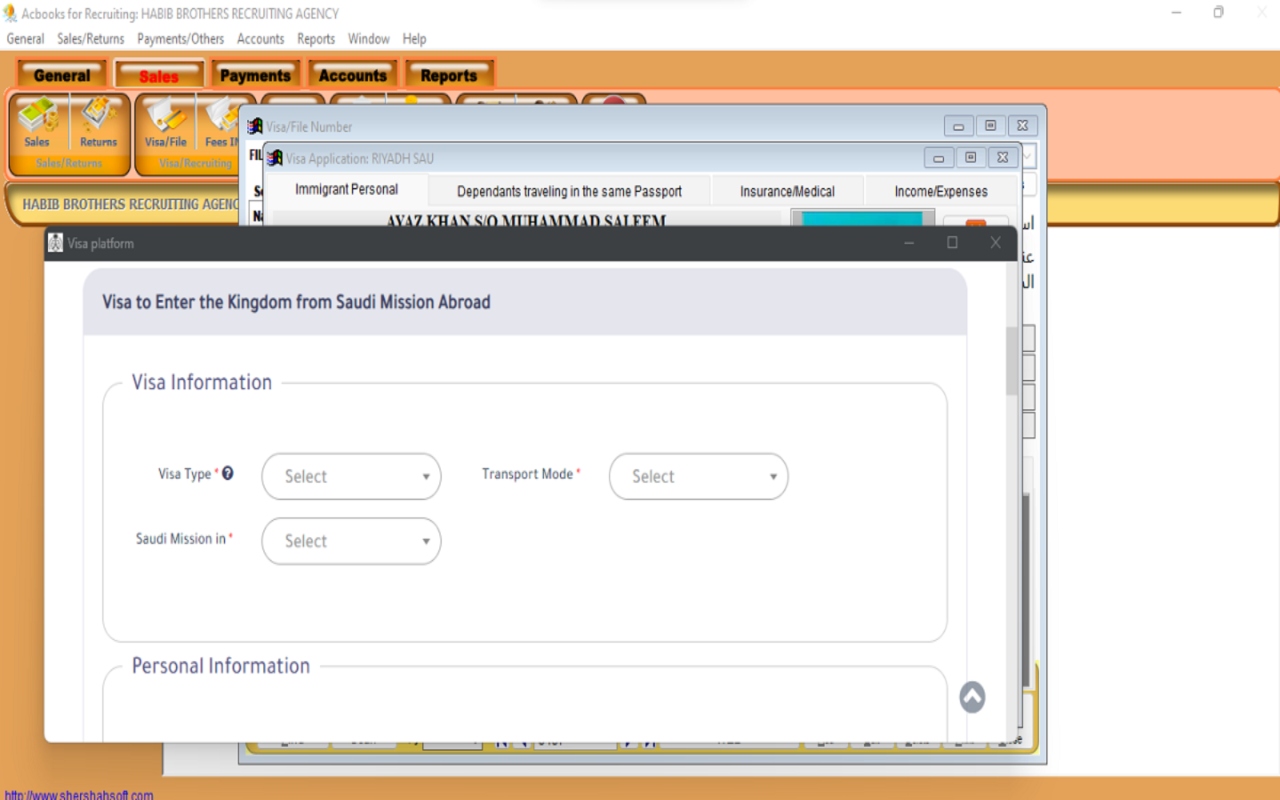Select the Dependants traveling in same Passport tab
The width and height of the screenshot is (1280, 800).
tap(569, 191)
